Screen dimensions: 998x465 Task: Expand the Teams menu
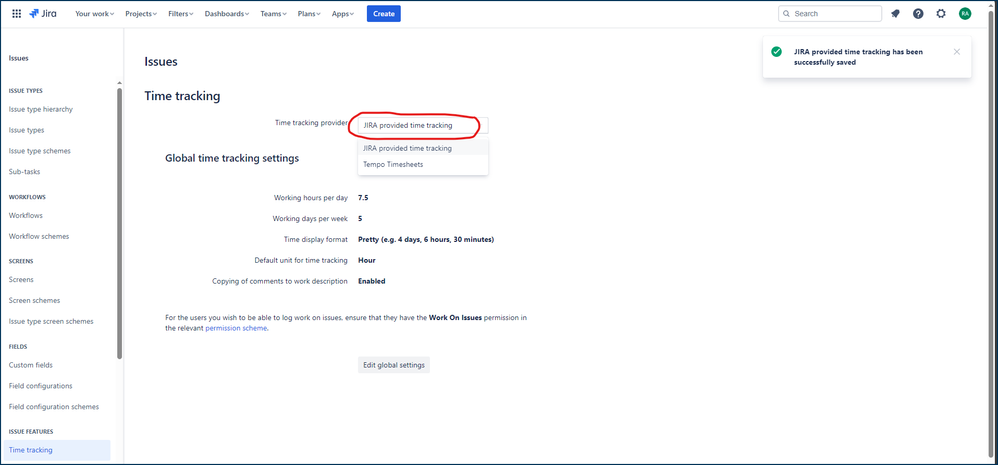click(273, 13)
